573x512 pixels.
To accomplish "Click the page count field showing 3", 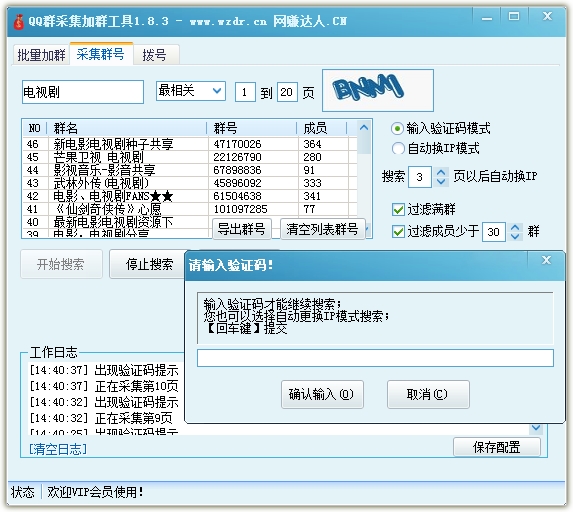I will [x=420, y=177].
